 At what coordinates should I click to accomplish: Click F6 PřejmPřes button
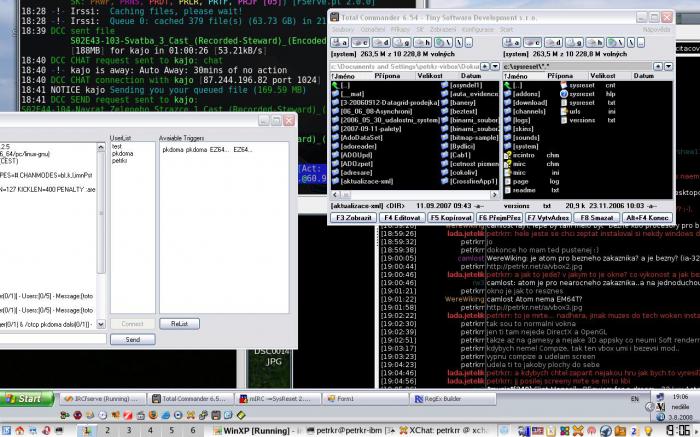(500, 217)
